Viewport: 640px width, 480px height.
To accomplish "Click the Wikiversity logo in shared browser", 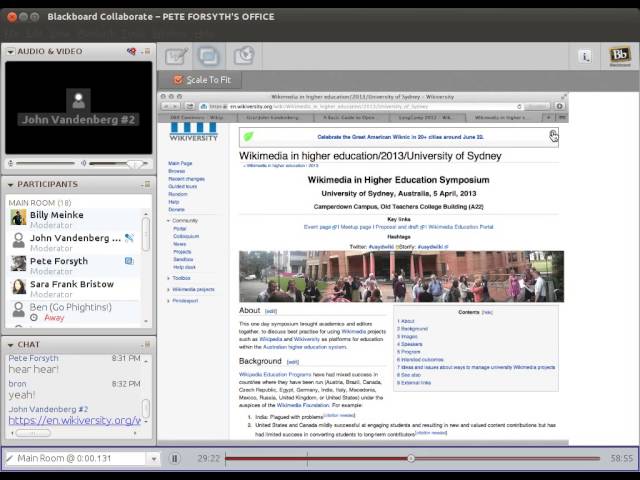I will point(193,132).
